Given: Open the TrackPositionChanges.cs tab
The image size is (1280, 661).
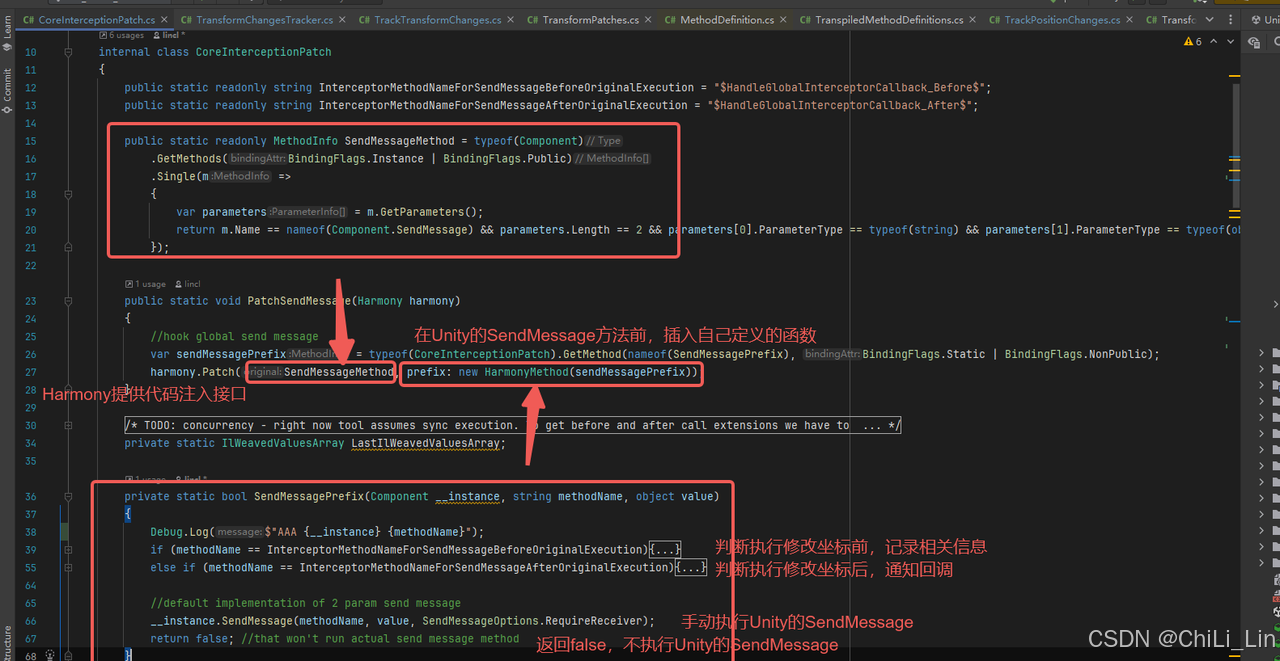Looking at the screenshot, I should pyautogui.click(x=1063, y=20).
